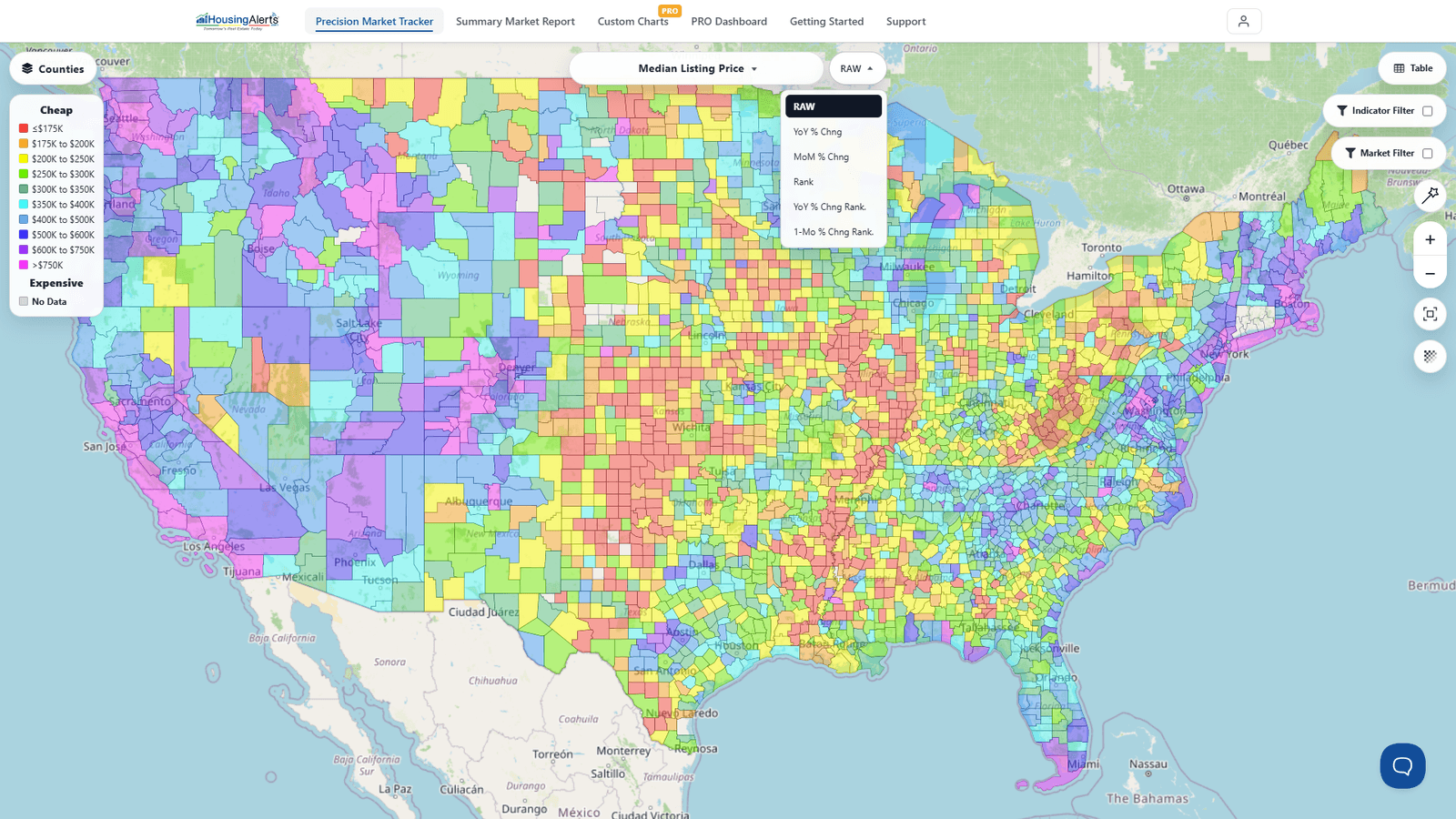
Task: Click the map zoom out minus button
Action: coord(1430,274)
